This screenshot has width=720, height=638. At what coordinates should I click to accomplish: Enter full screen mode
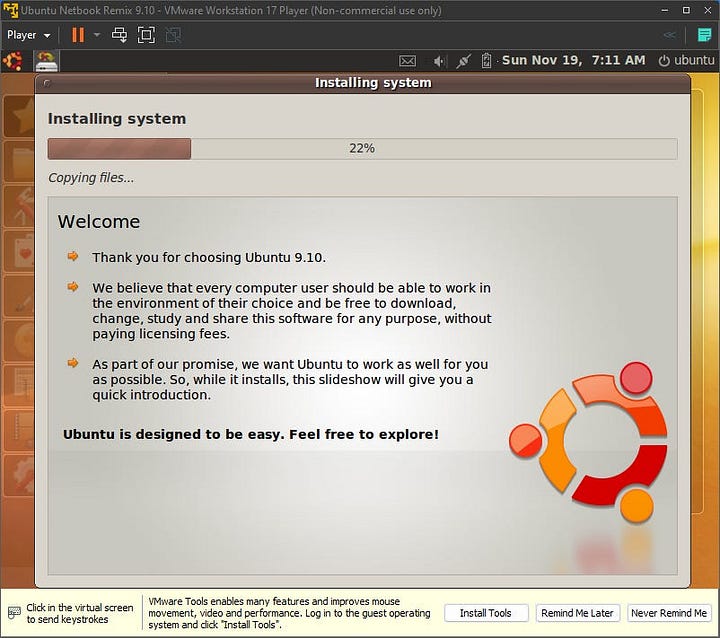pos(146,35)
